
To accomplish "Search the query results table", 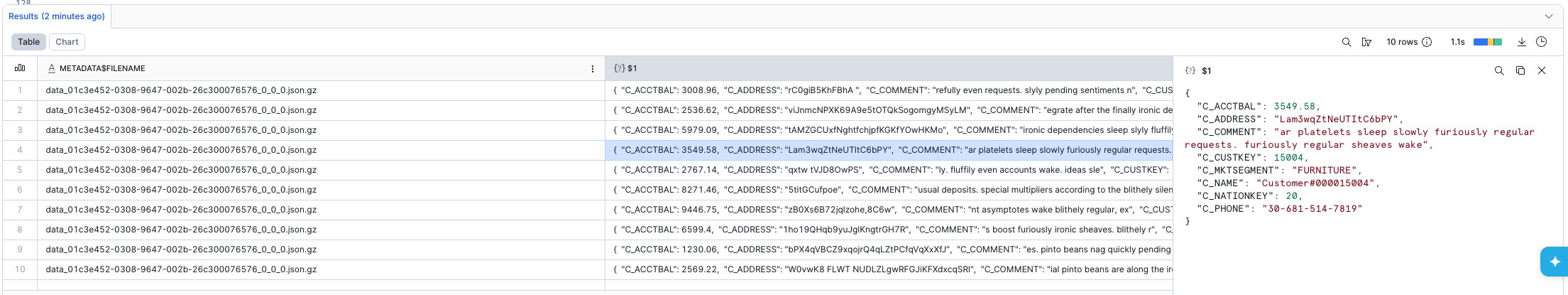I will coord(1346,42).
